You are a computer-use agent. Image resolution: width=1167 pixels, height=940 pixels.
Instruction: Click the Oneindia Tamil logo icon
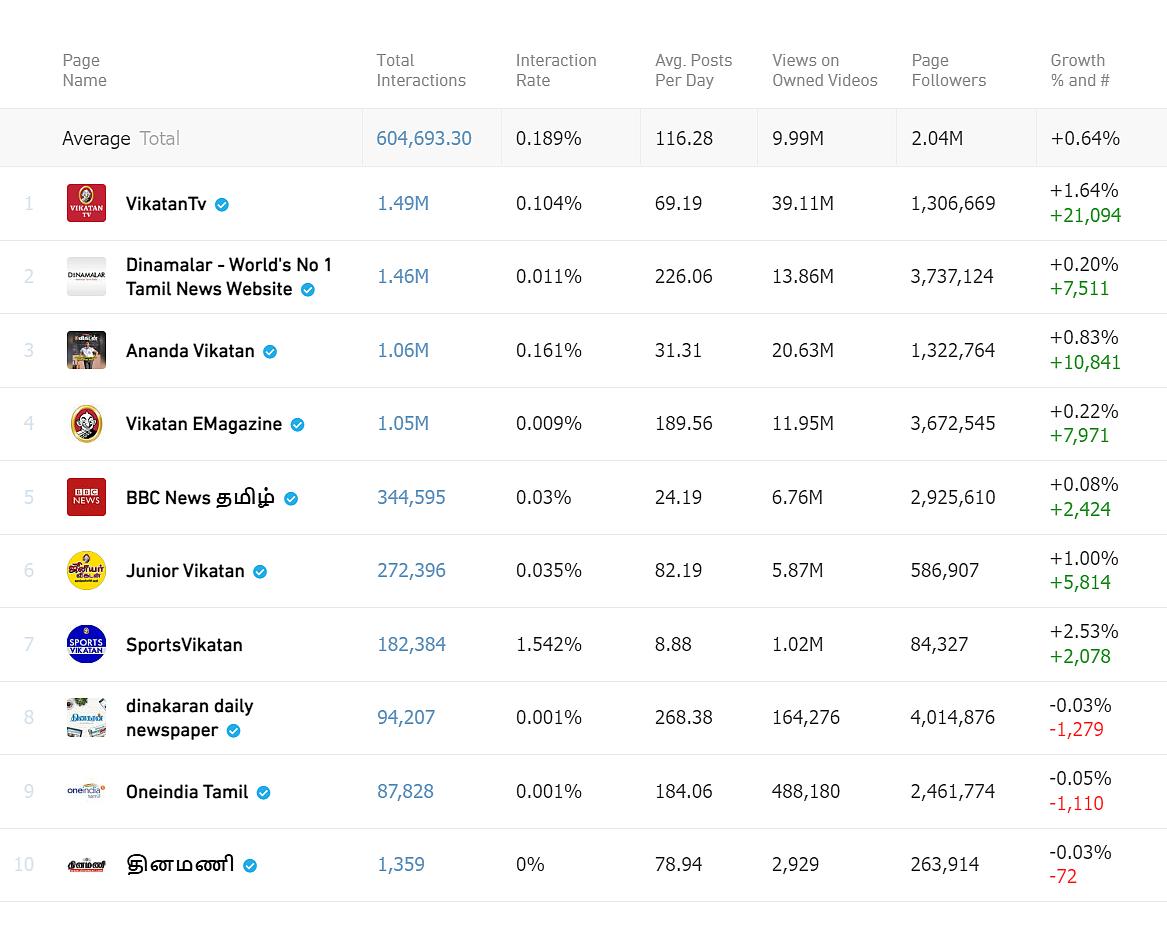[x=86, y=791]
